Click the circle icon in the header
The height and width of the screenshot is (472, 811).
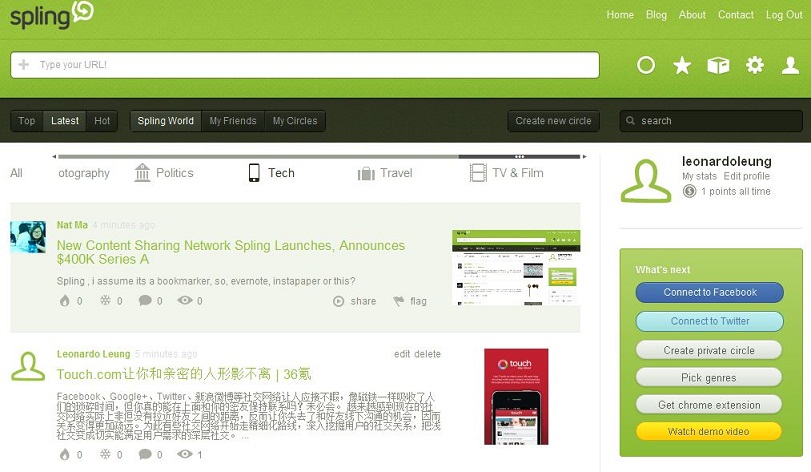[646, 65]
